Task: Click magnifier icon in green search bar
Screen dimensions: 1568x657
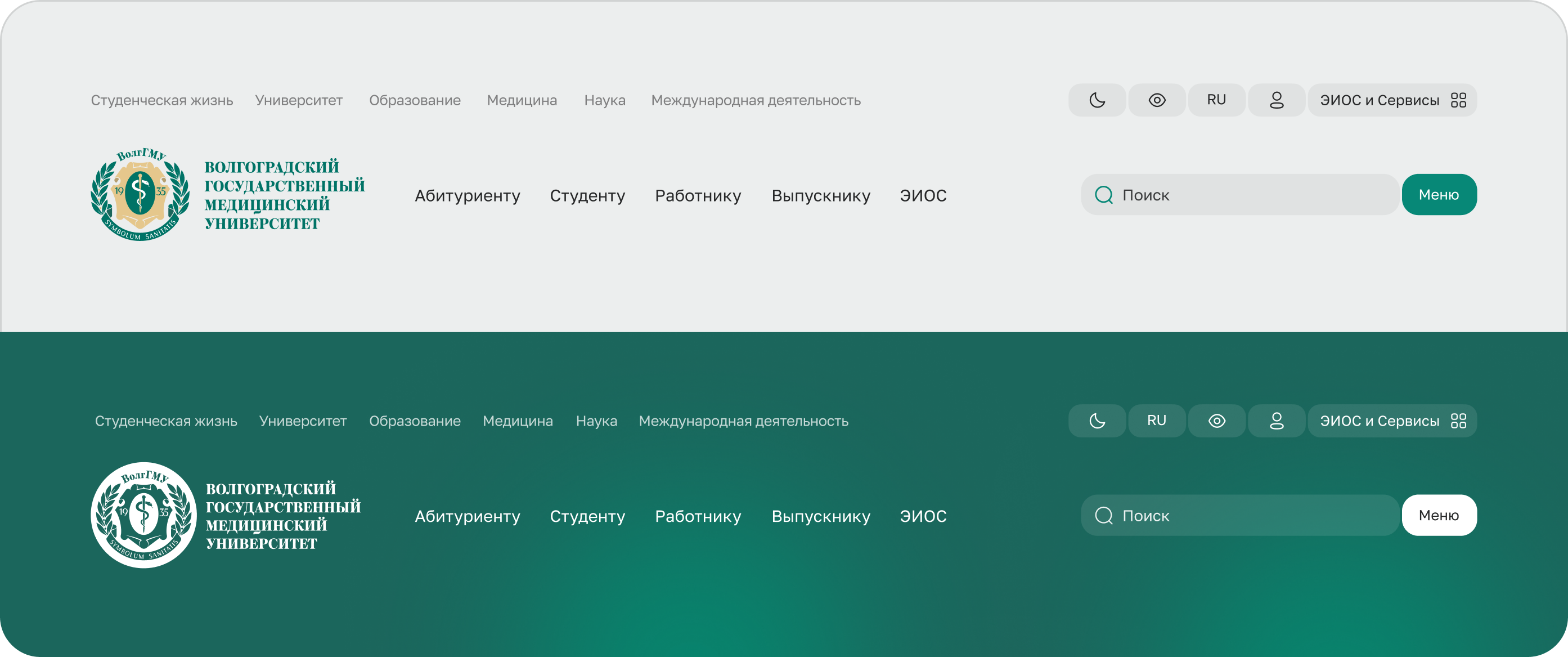Action: click(1104, 516)
